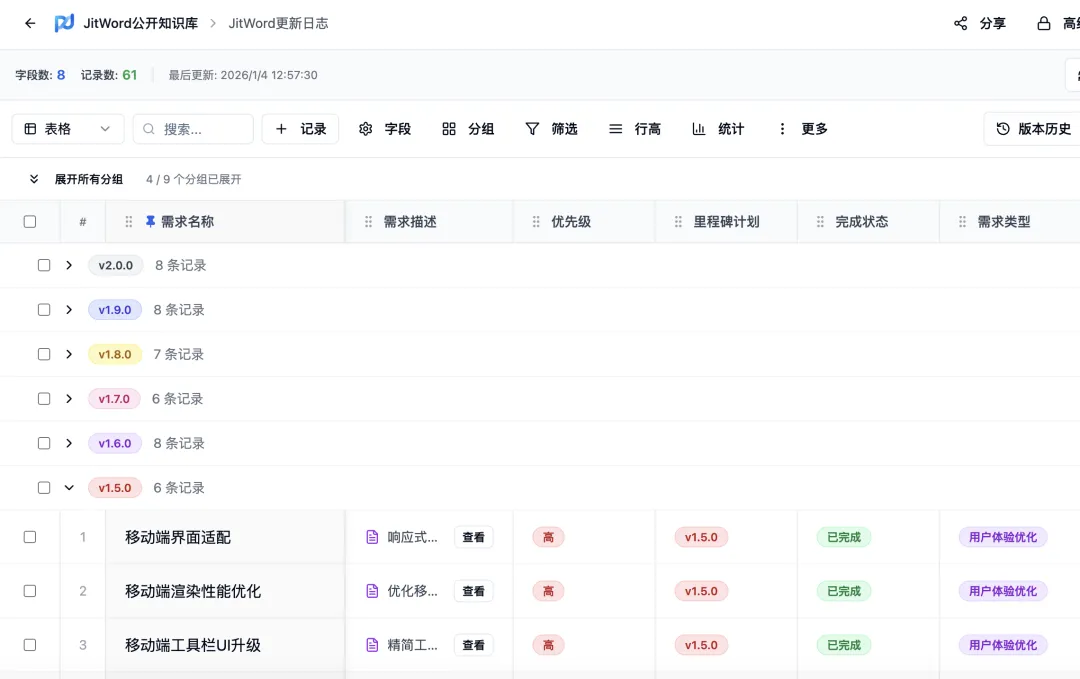Screen dimensions: 1080x679
Task: Open the 行高 row height icon
Action: (615, 129)
